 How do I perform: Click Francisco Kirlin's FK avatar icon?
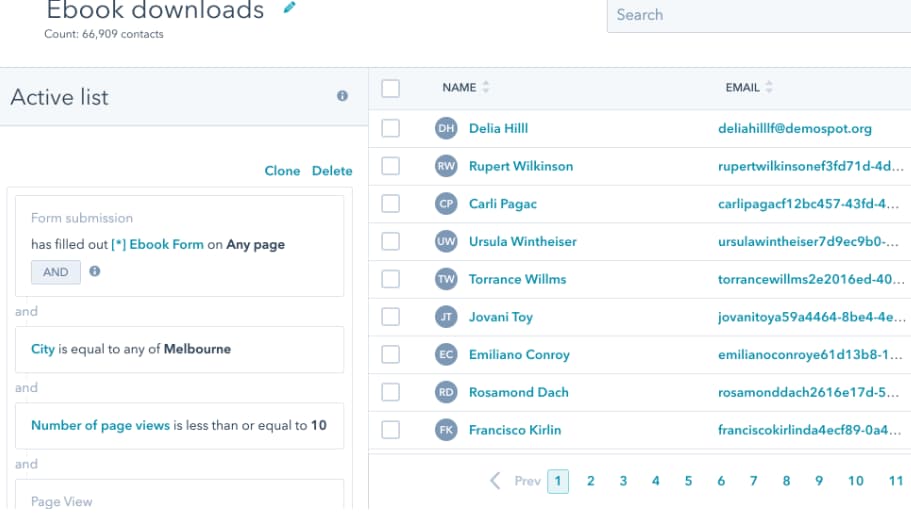(446, 430)
